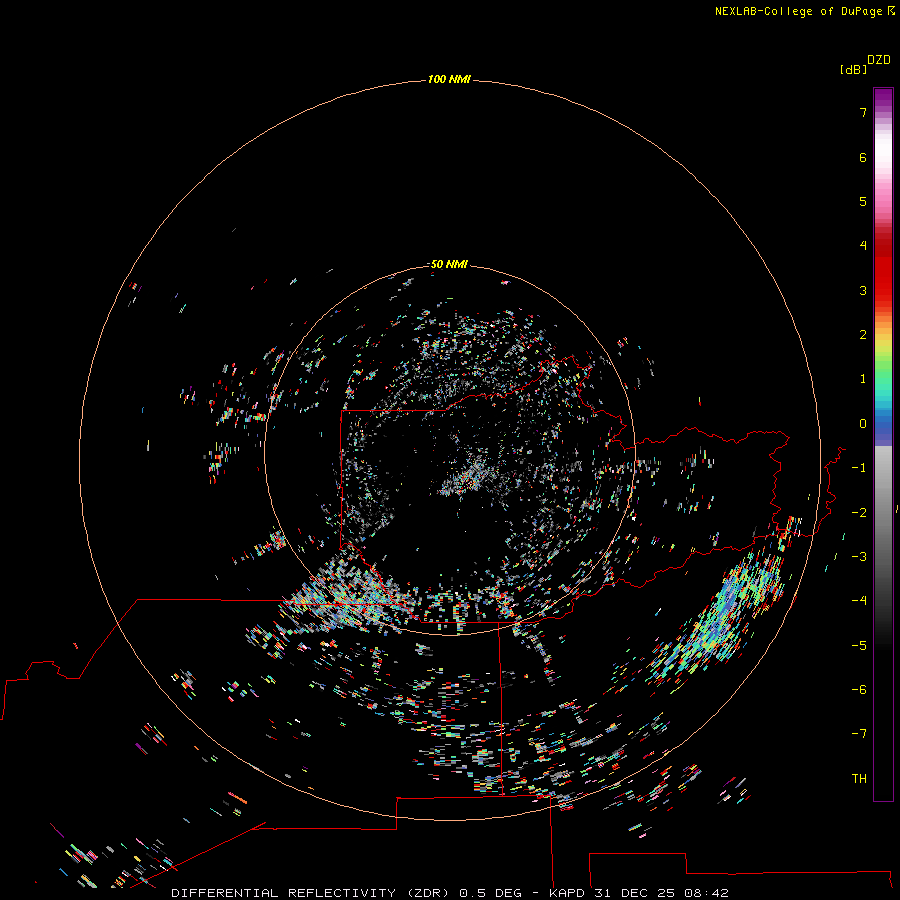900x900 pixels.
Task: Click the -1 value on color scale
Action: click(x=859, y=468)
